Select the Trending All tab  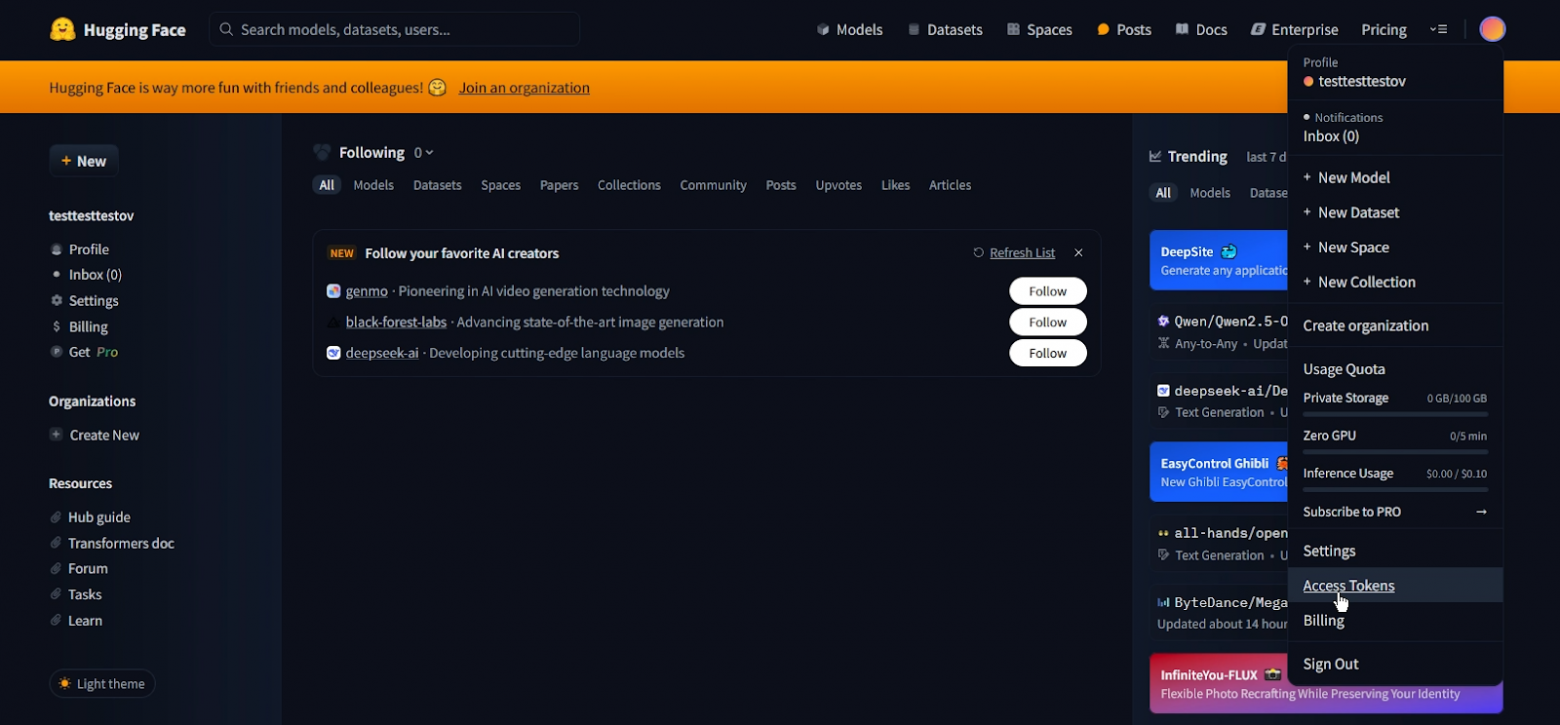tap(1163, 193)
